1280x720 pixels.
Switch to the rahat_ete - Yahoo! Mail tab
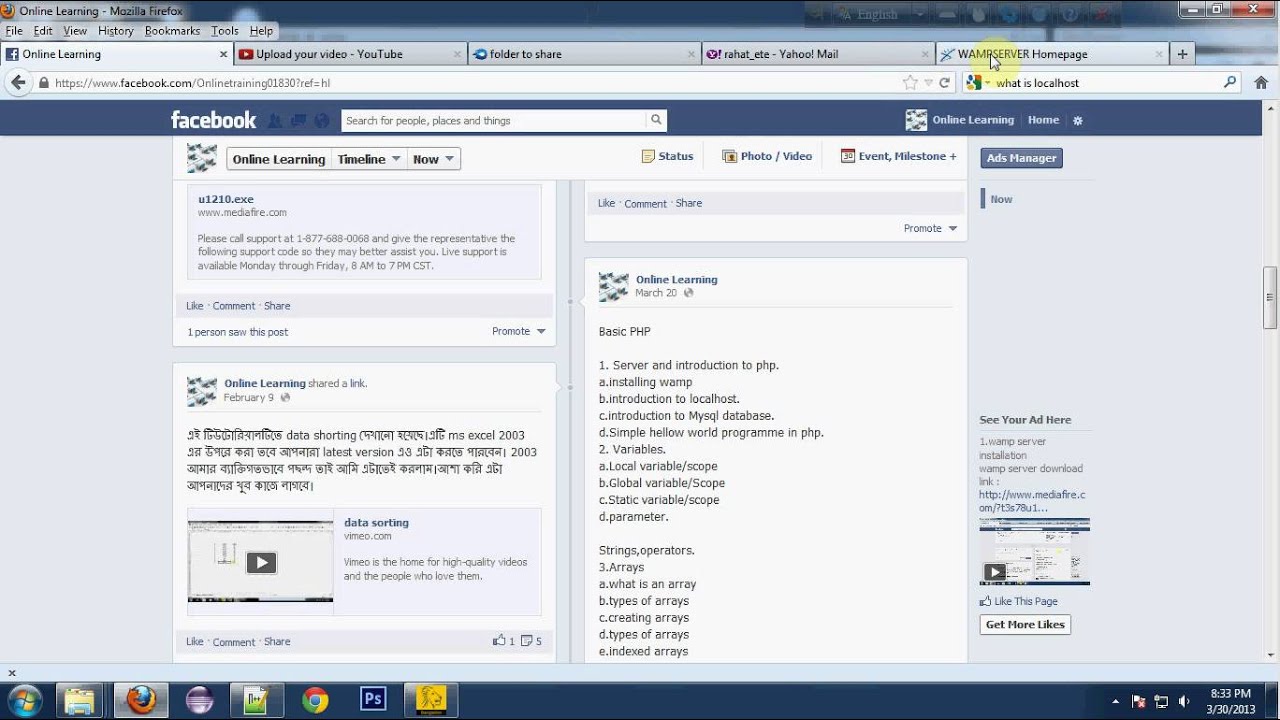tap(818, 54)
